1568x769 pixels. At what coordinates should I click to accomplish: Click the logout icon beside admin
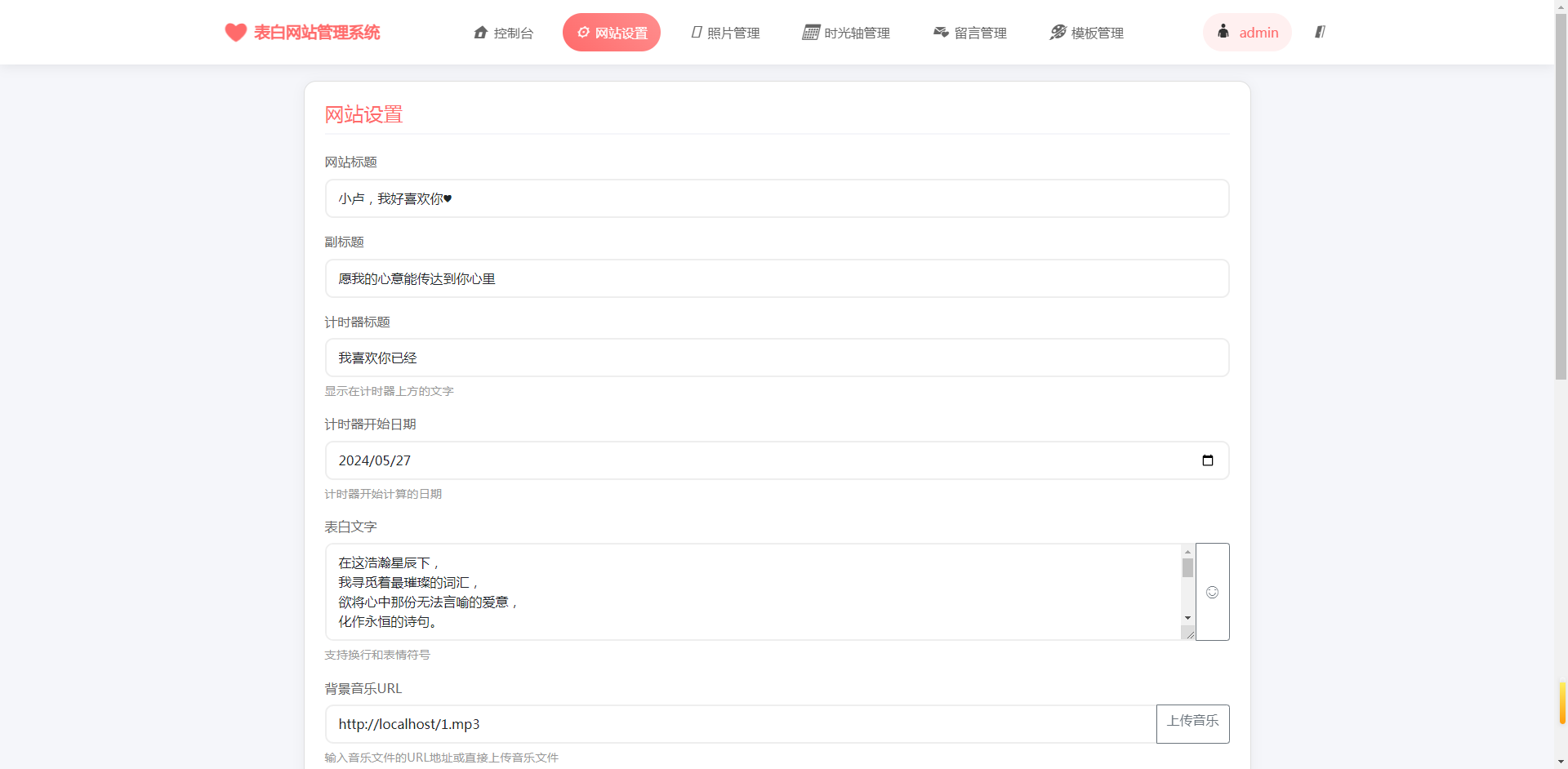click(x=1320, y=32)
